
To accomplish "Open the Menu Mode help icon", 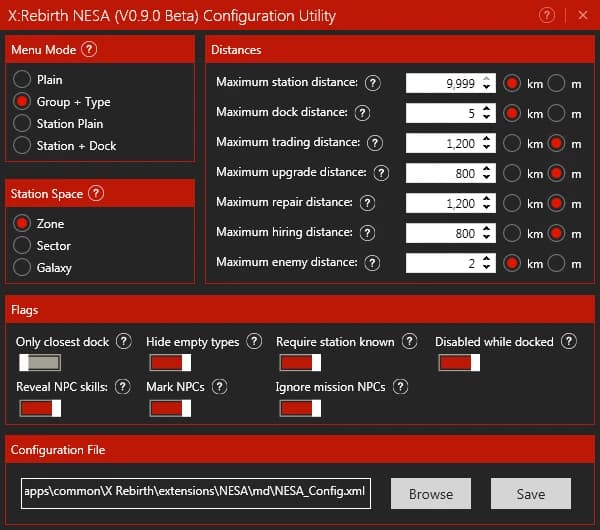I will (x=89, y=49).
